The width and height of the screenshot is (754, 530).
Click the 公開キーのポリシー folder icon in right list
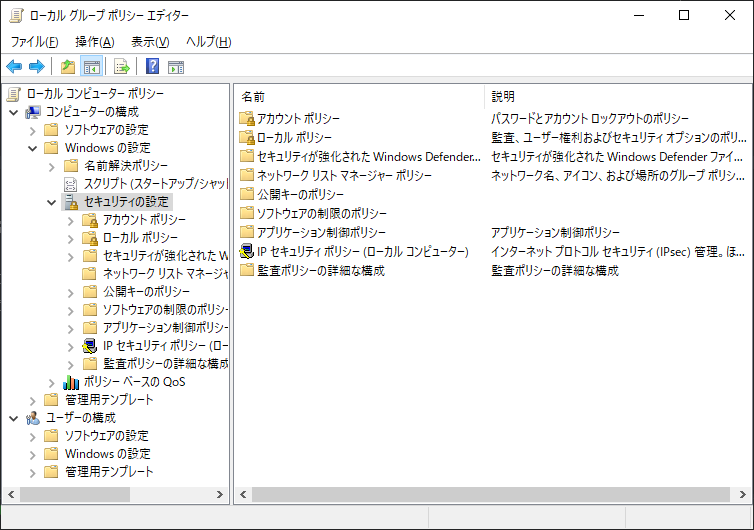click(x=247, y=194)
